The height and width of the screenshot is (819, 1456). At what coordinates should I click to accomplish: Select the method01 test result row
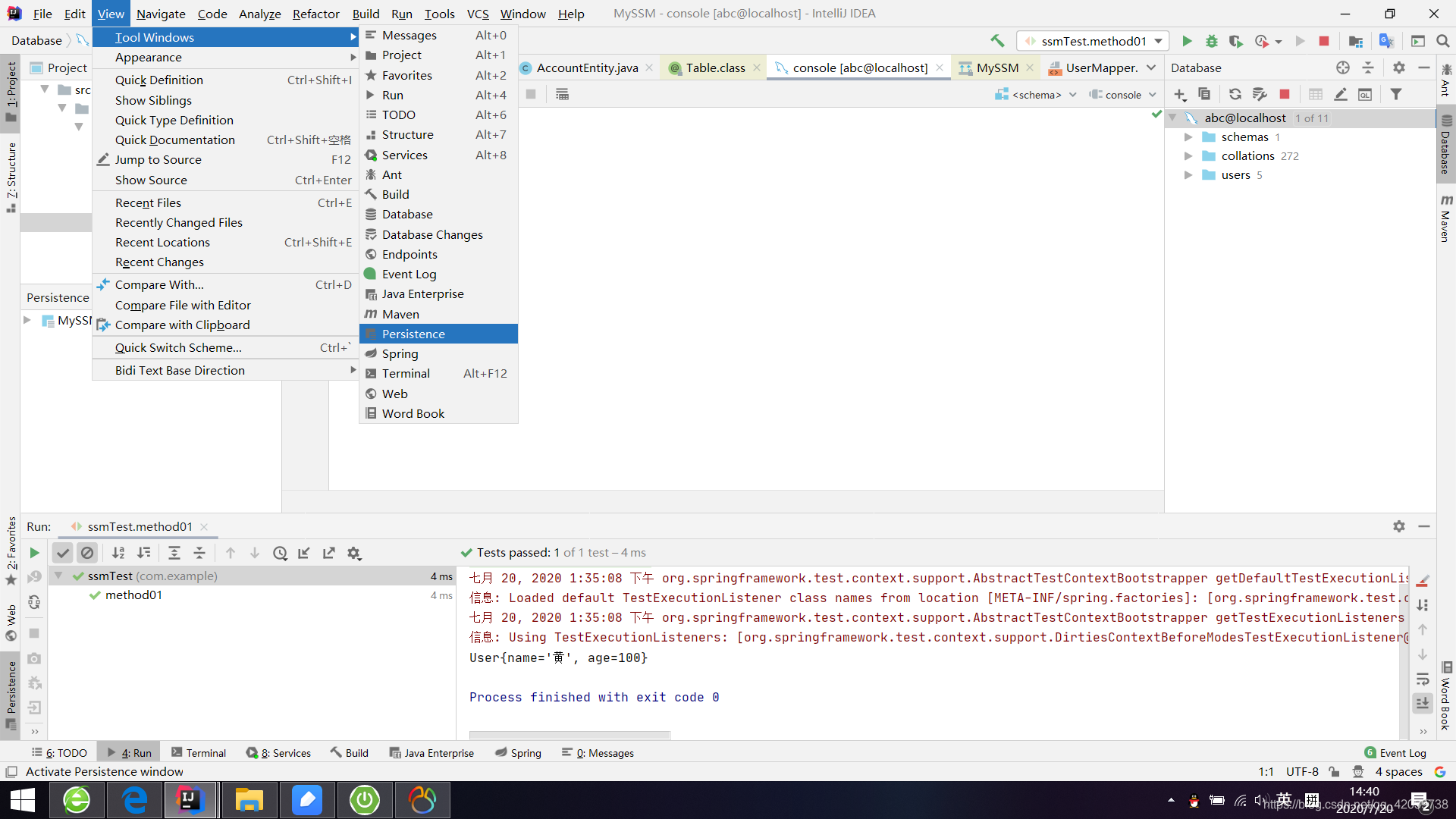253,595
